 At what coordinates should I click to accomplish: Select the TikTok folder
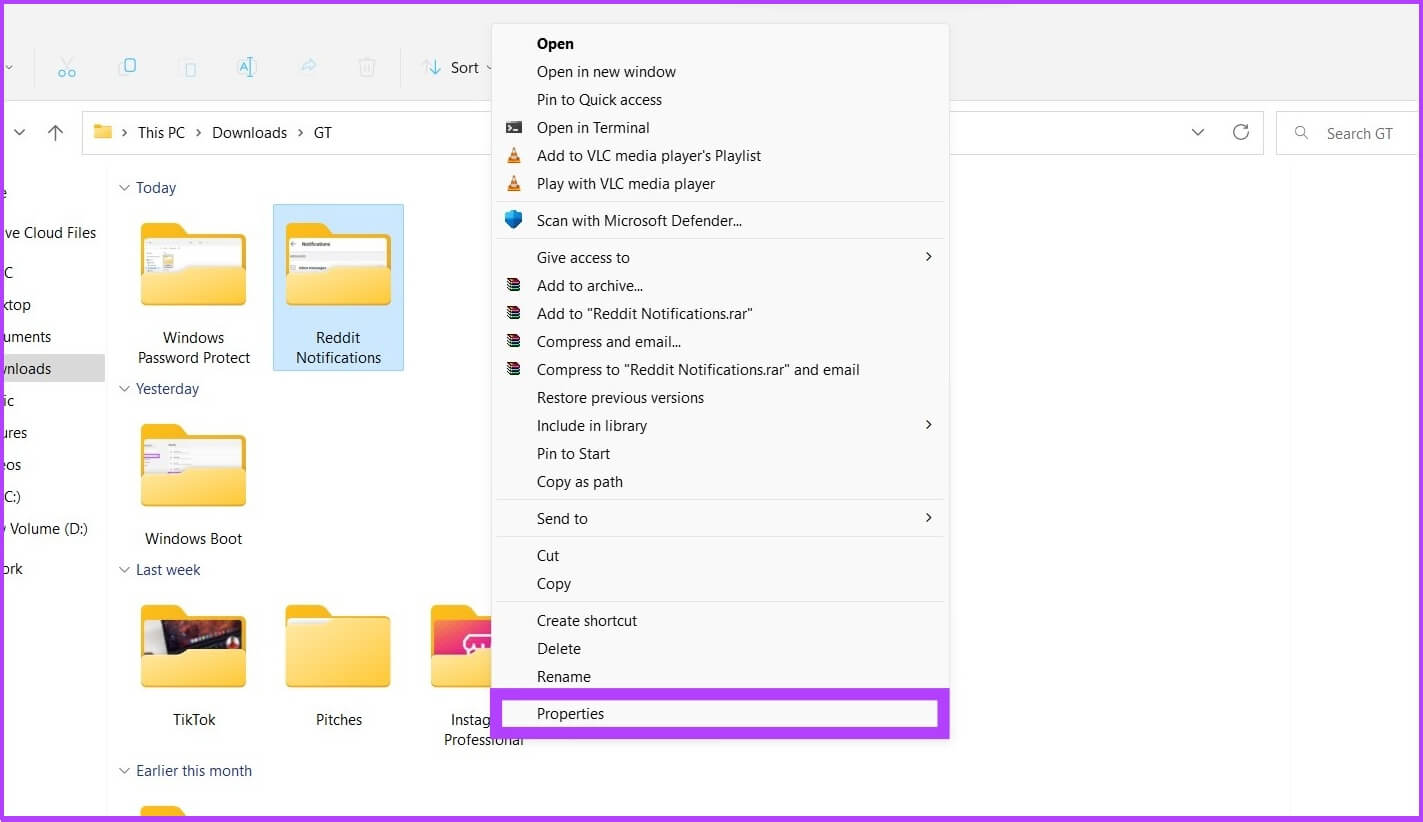pos(194,665)
